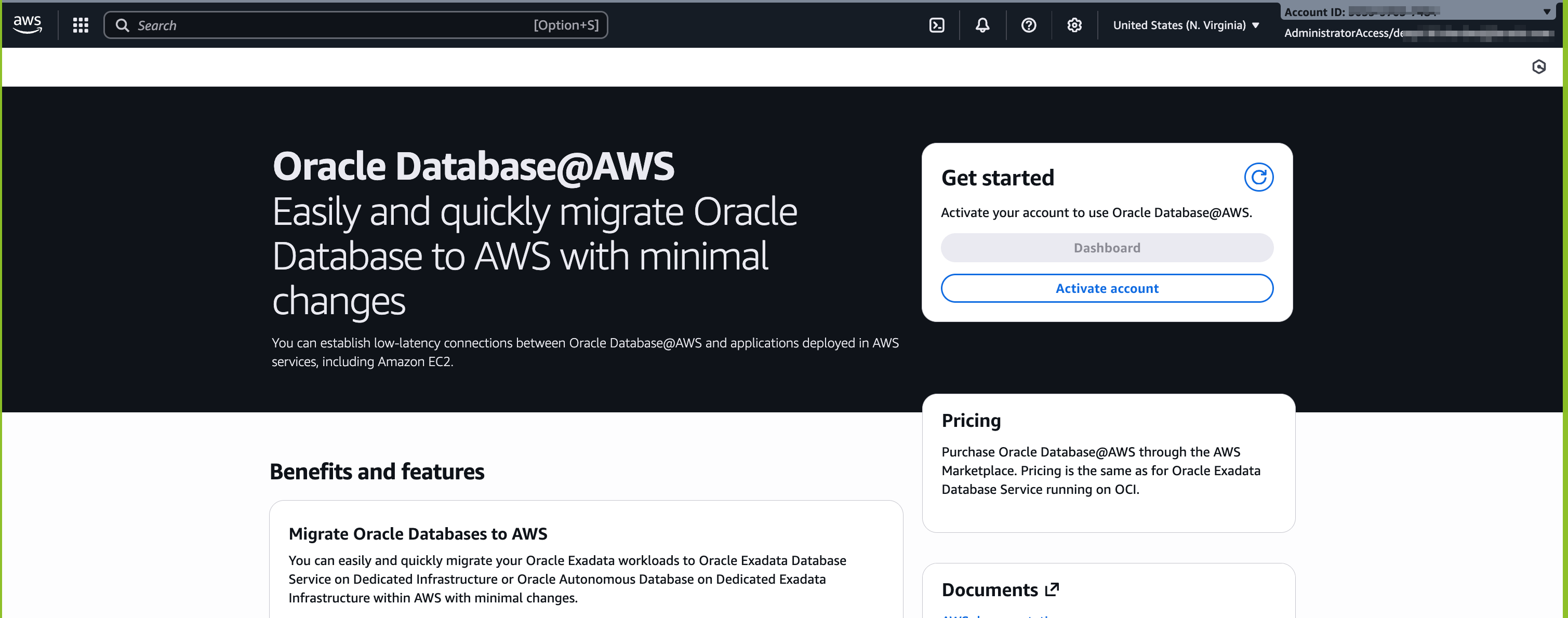Open the help question mark menu
The image size is (1568, 618).
(1028, 25)
